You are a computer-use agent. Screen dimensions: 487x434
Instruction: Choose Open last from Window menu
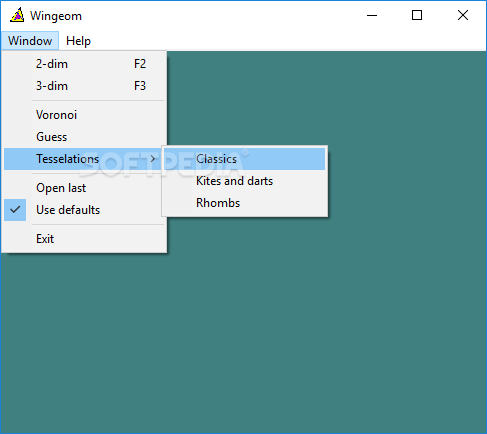point(84,188)
